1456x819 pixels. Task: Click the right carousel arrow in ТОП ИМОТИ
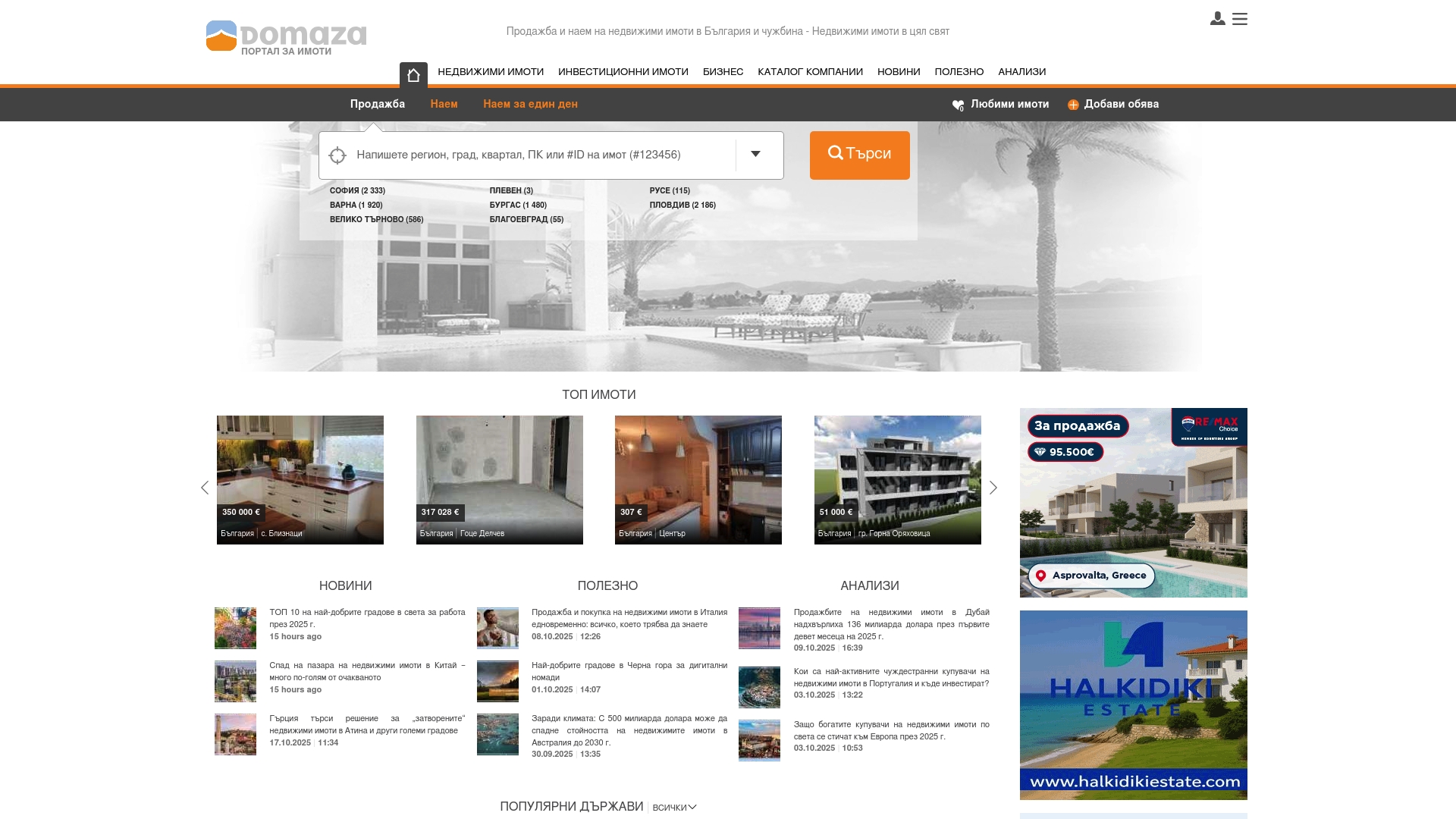pos(993,488)
